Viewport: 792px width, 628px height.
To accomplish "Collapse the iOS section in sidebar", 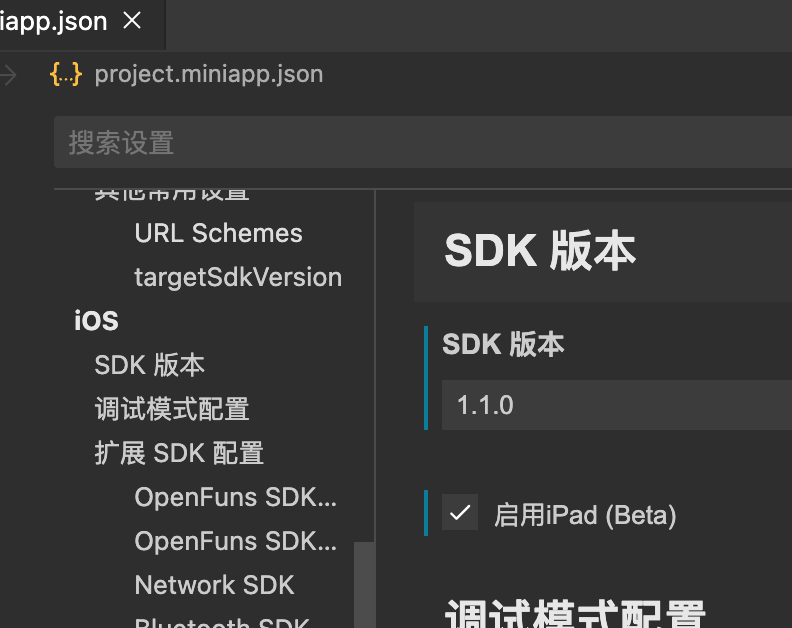I will pos(96,321).
